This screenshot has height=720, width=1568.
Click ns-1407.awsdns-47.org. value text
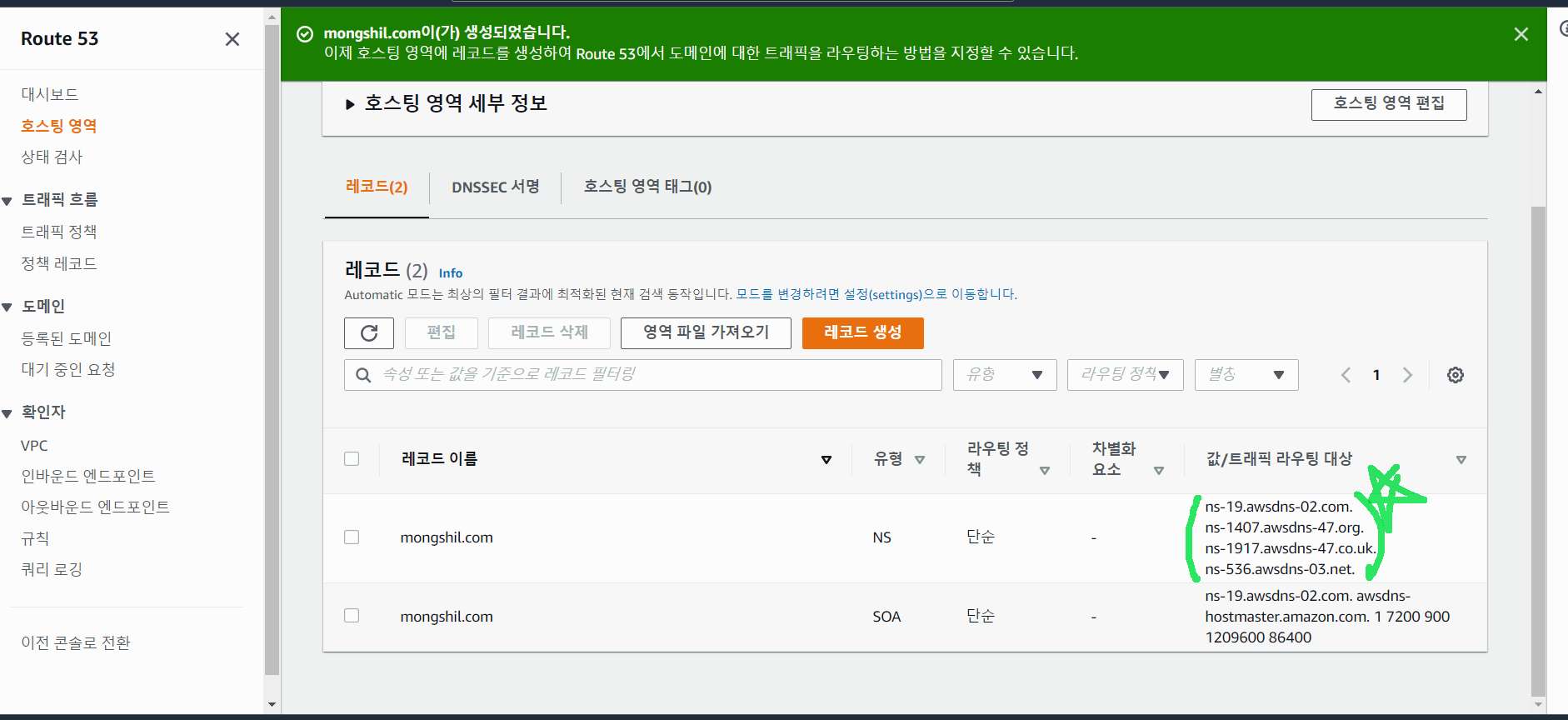pyautogui.click(x=1284, y=527)
